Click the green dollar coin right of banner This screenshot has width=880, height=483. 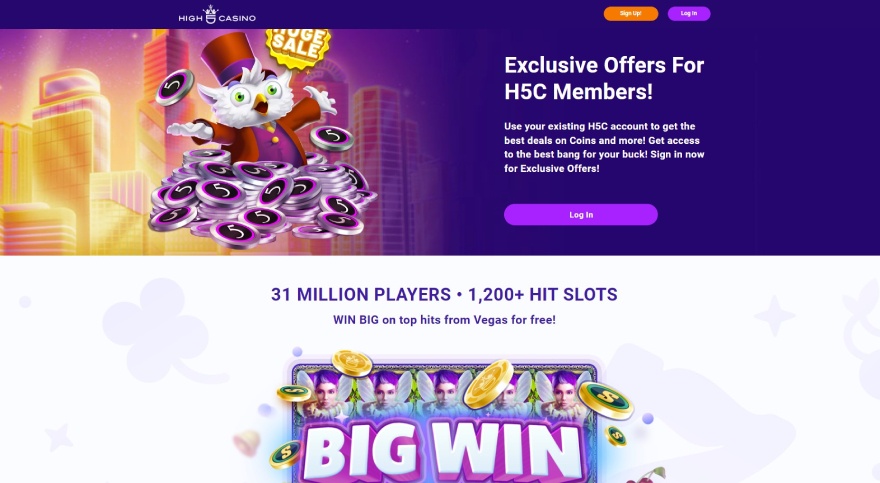coord(606,400)
